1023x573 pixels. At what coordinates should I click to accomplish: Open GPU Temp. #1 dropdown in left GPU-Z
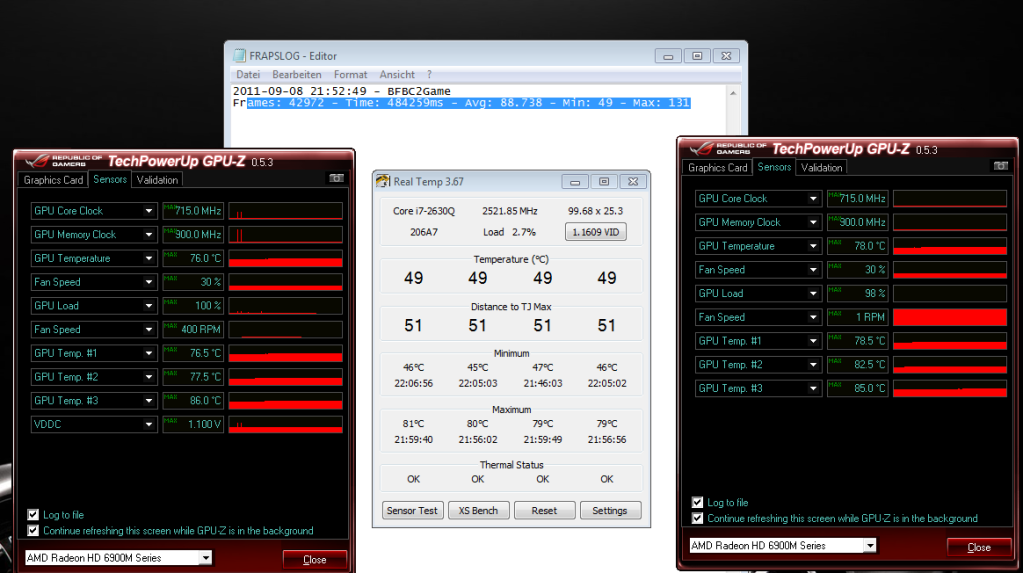click(149, 353)
